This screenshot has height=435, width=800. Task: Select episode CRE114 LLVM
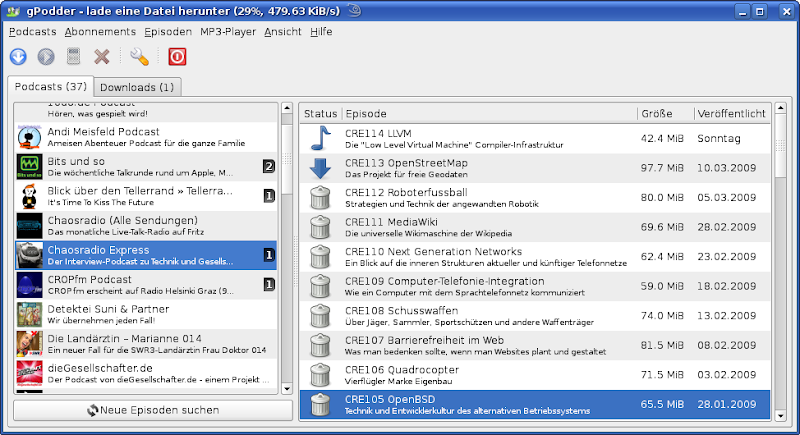pyautogui.click(x=535, y=138)
